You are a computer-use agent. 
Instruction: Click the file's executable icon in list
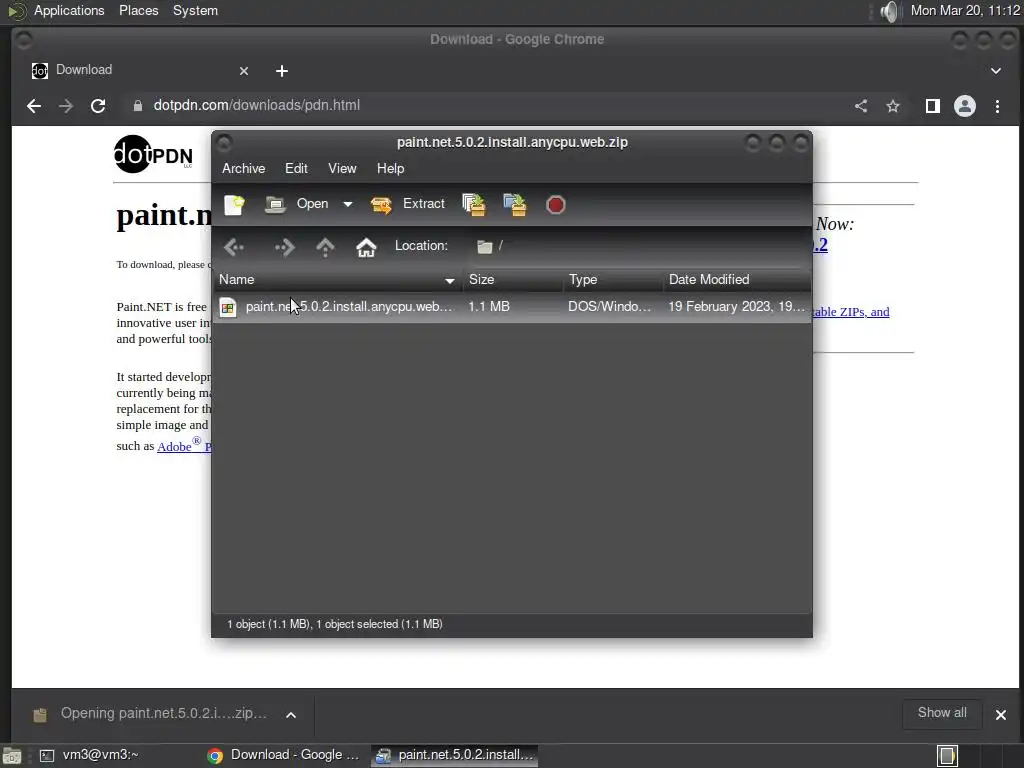pyautogui.click(x=228, y=308)
